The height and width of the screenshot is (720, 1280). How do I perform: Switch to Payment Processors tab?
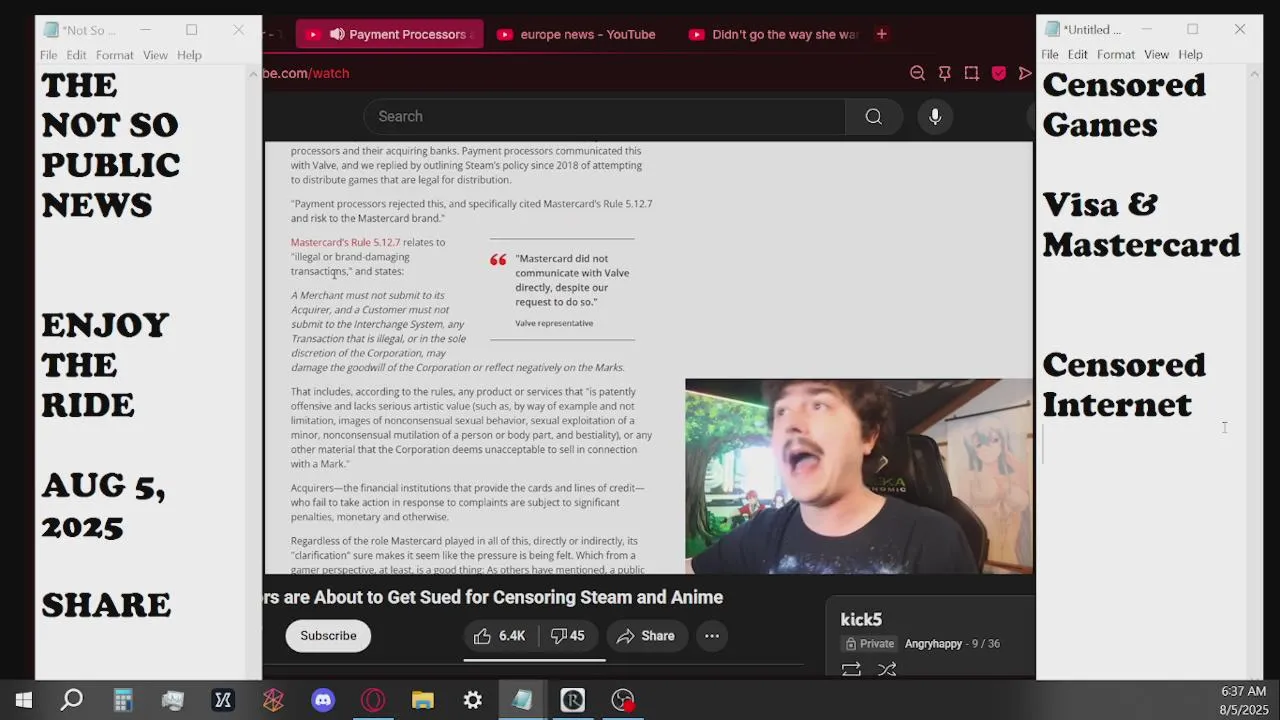click(390, 34)
